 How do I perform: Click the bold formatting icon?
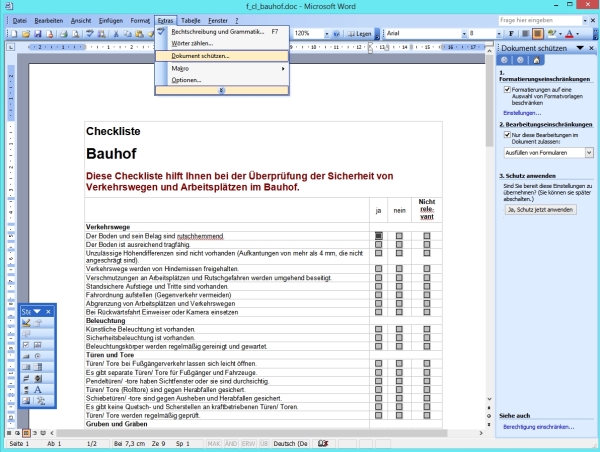[x=510, y=34]
